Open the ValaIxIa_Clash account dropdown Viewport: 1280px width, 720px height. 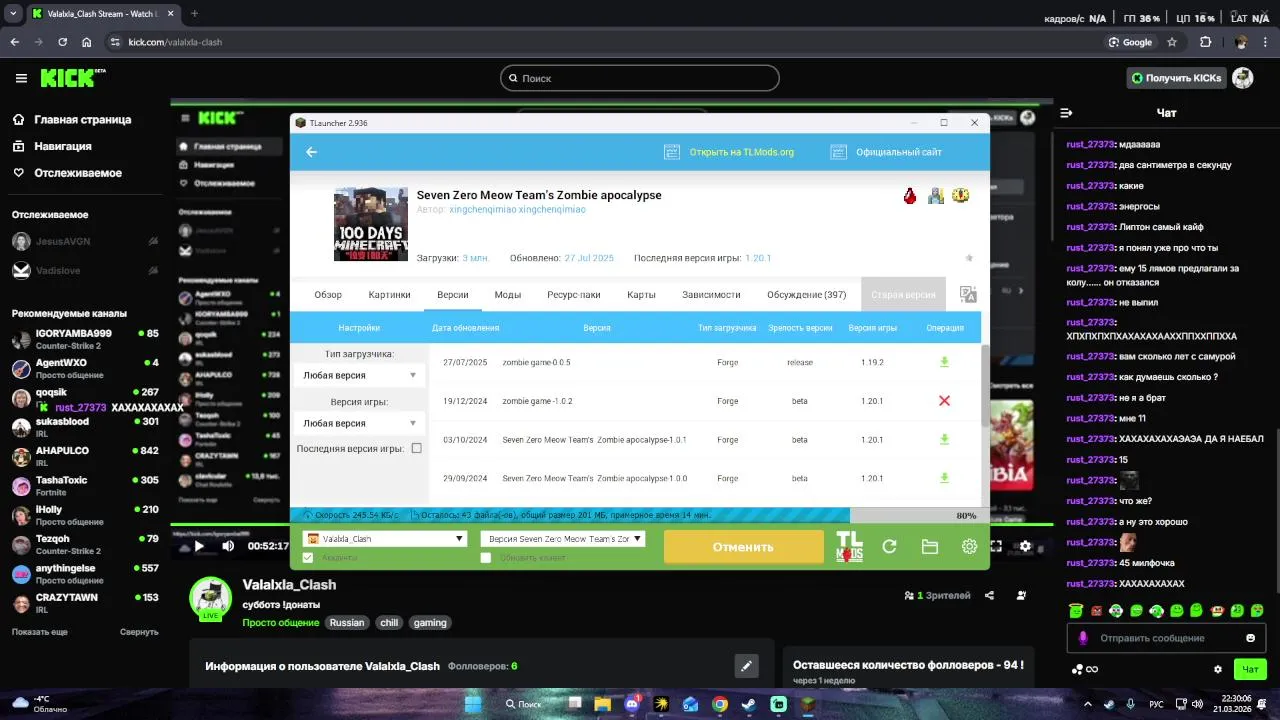pyautogui.click(x=385, y=538)
